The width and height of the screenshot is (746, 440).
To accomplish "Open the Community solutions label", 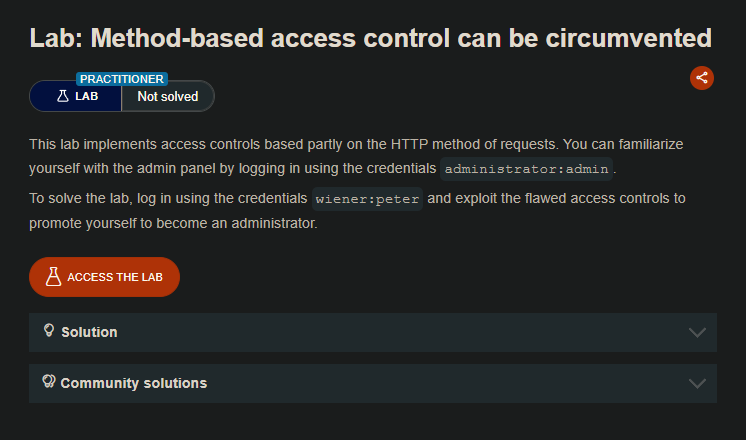I will [x=134, y=383].
